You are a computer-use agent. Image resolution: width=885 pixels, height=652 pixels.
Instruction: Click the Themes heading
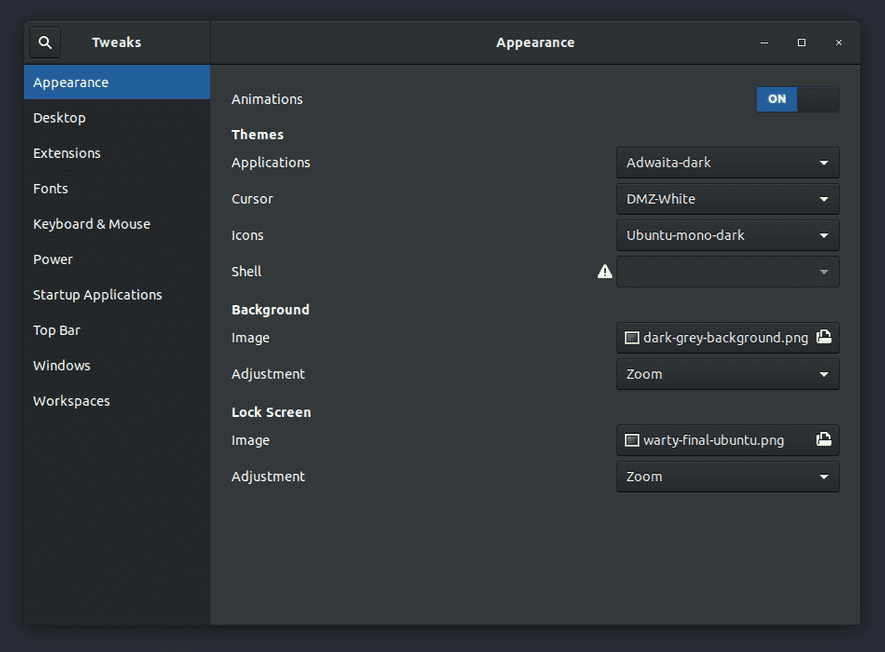click(257, 134)
